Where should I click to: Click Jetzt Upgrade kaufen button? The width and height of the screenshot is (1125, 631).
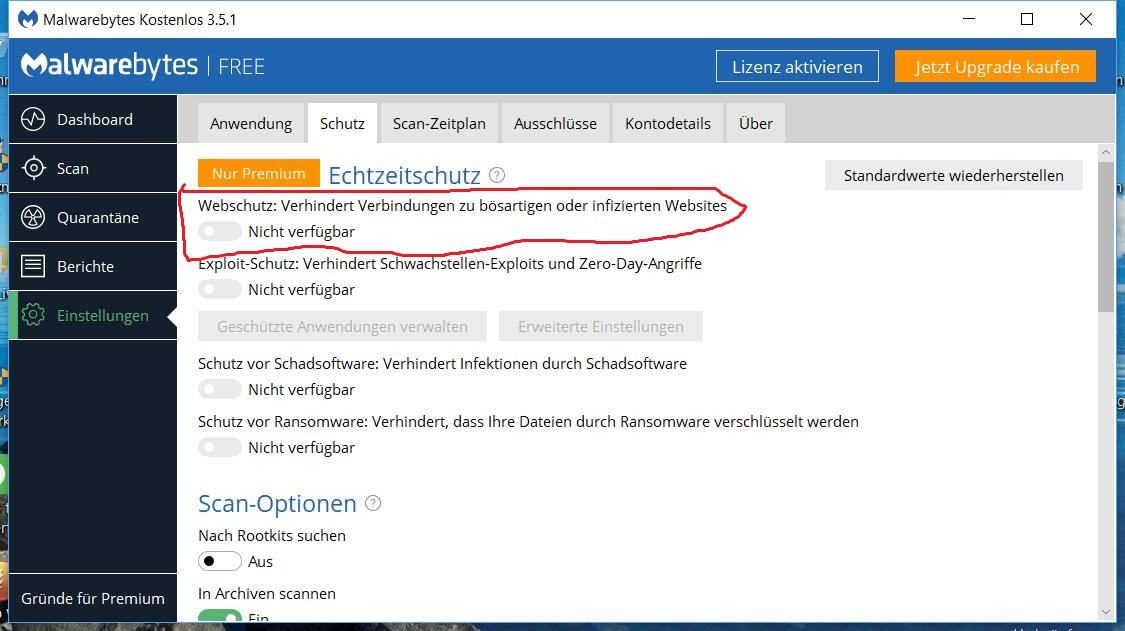(x=995, y=66)
